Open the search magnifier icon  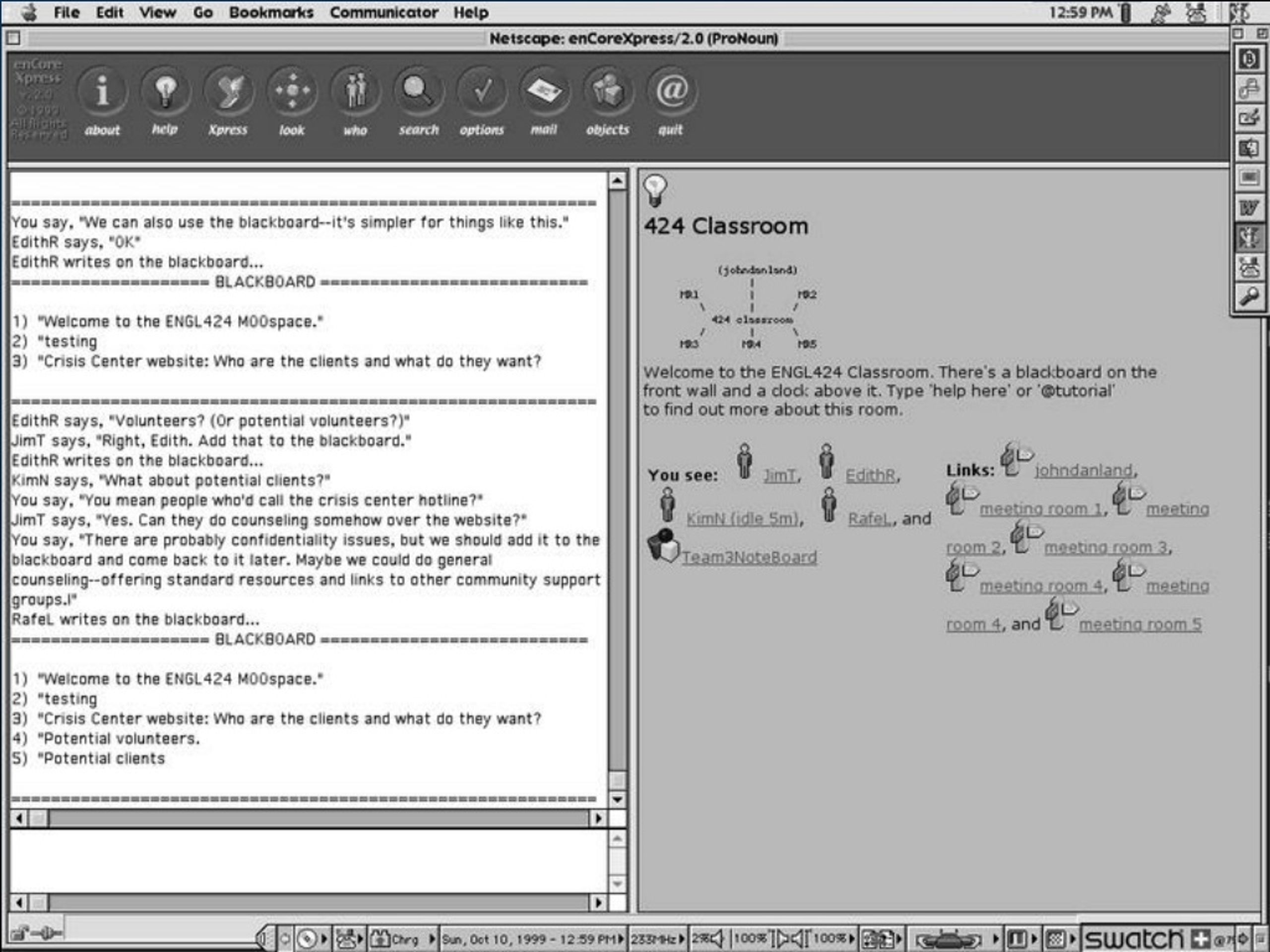(x=418, y=91)
